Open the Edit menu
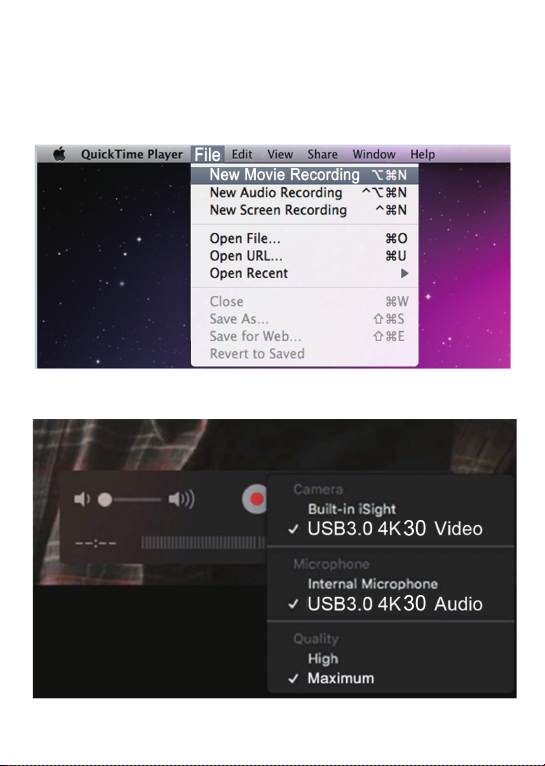Viewport: 545px width, 766px height. [242, 154]
